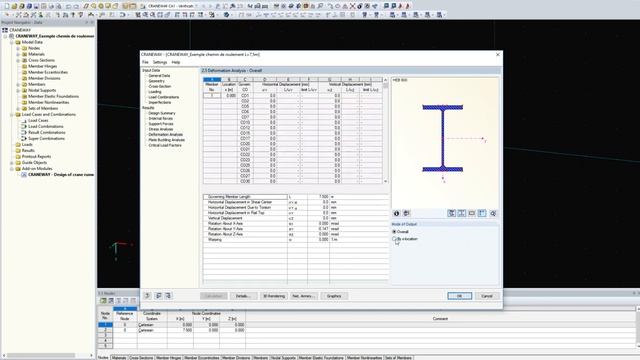The width and height of the screenshot is (640, 360).
Task: Click Nodal Supports folder icon in navigator
Action: (x=24, y=90)
